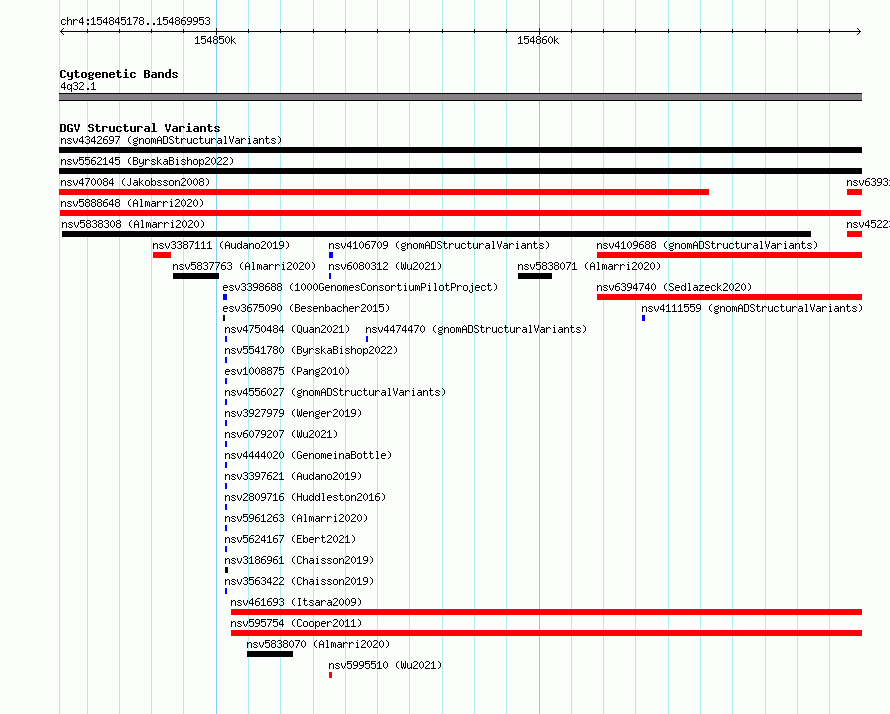Click the nsv6080312 Wu2021 label
This screenshot has height=714, width=890.
[x=385, y=266]
